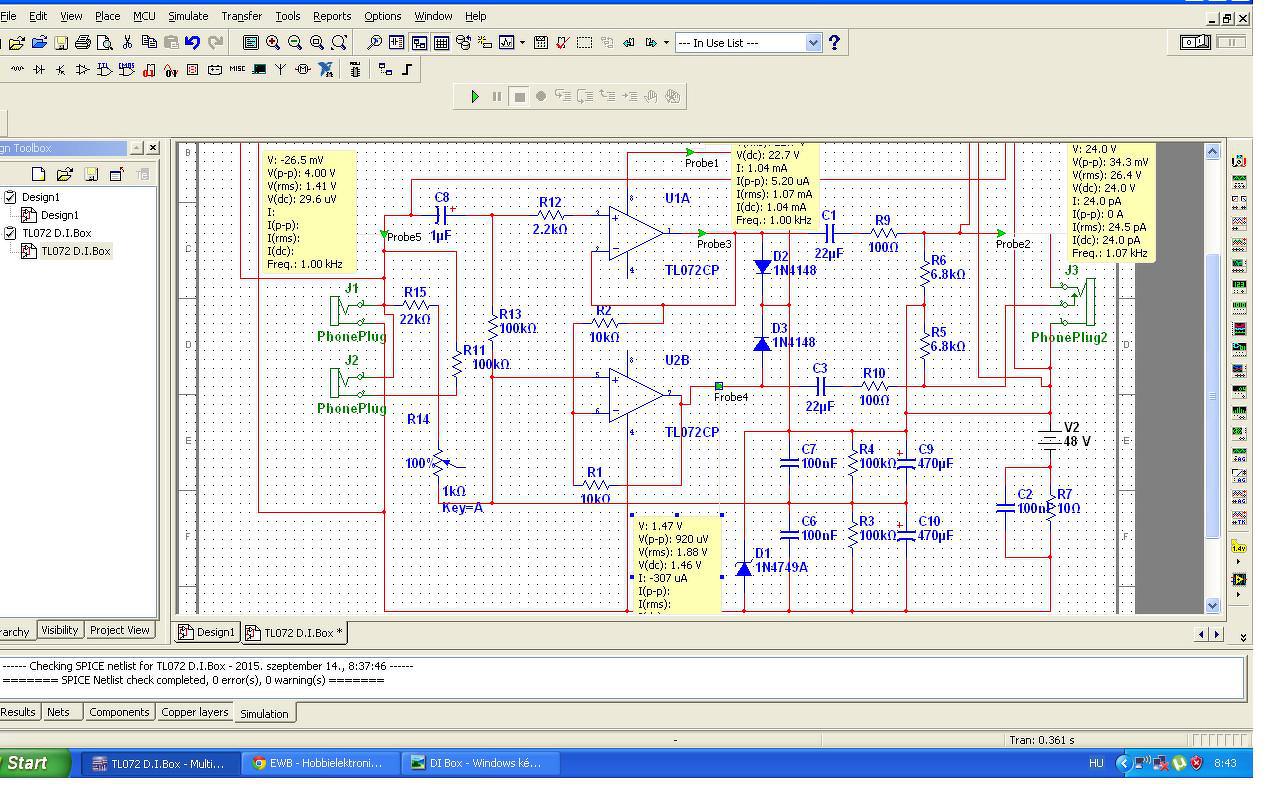1280x800 pixels.
Task: Select the multimeter instrument icon
Action: tap(1239, 161)
